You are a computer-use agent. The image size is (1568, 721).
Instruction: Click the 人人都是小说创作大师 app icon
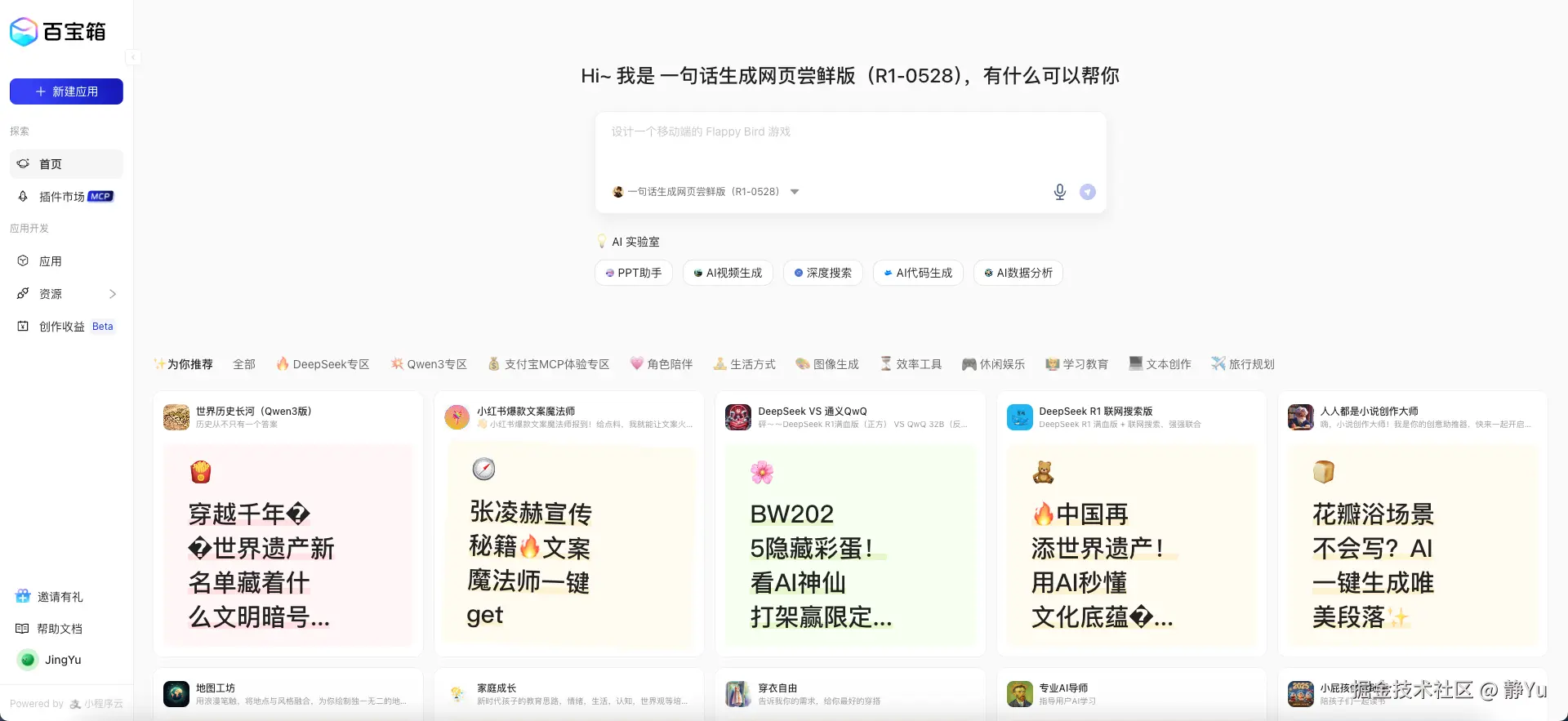1301,417
